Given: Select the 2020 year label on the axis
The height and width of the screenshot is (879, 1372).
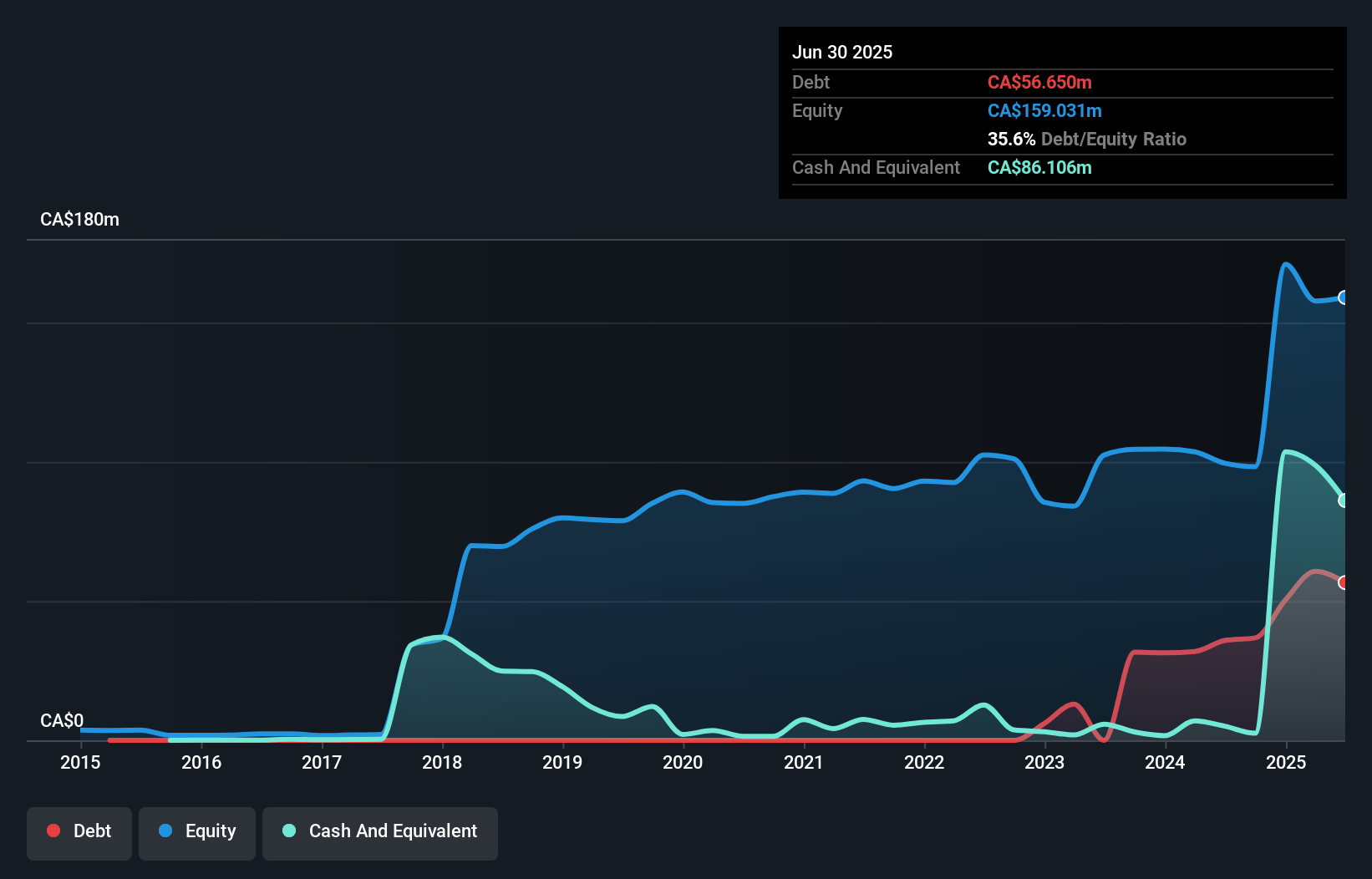Looking at the screenshot, I should coord(683,762).
